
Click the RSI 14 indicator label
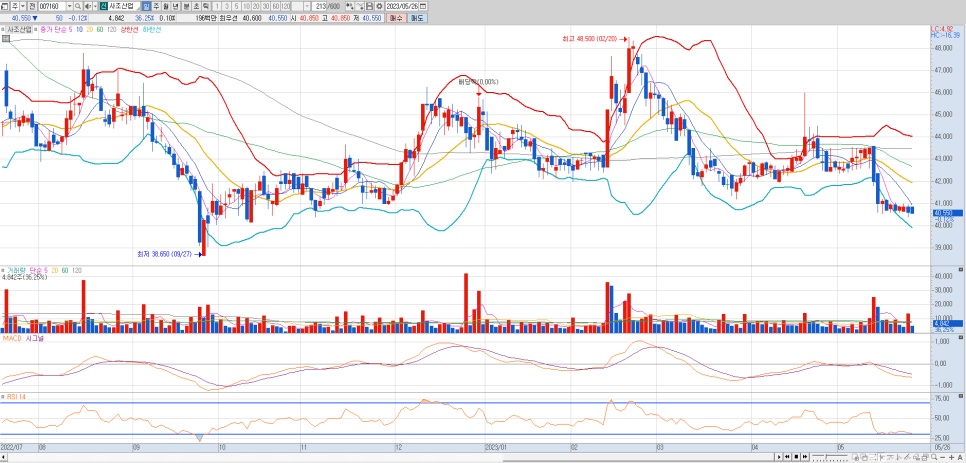pyautogui.click(x=15, y=397)
